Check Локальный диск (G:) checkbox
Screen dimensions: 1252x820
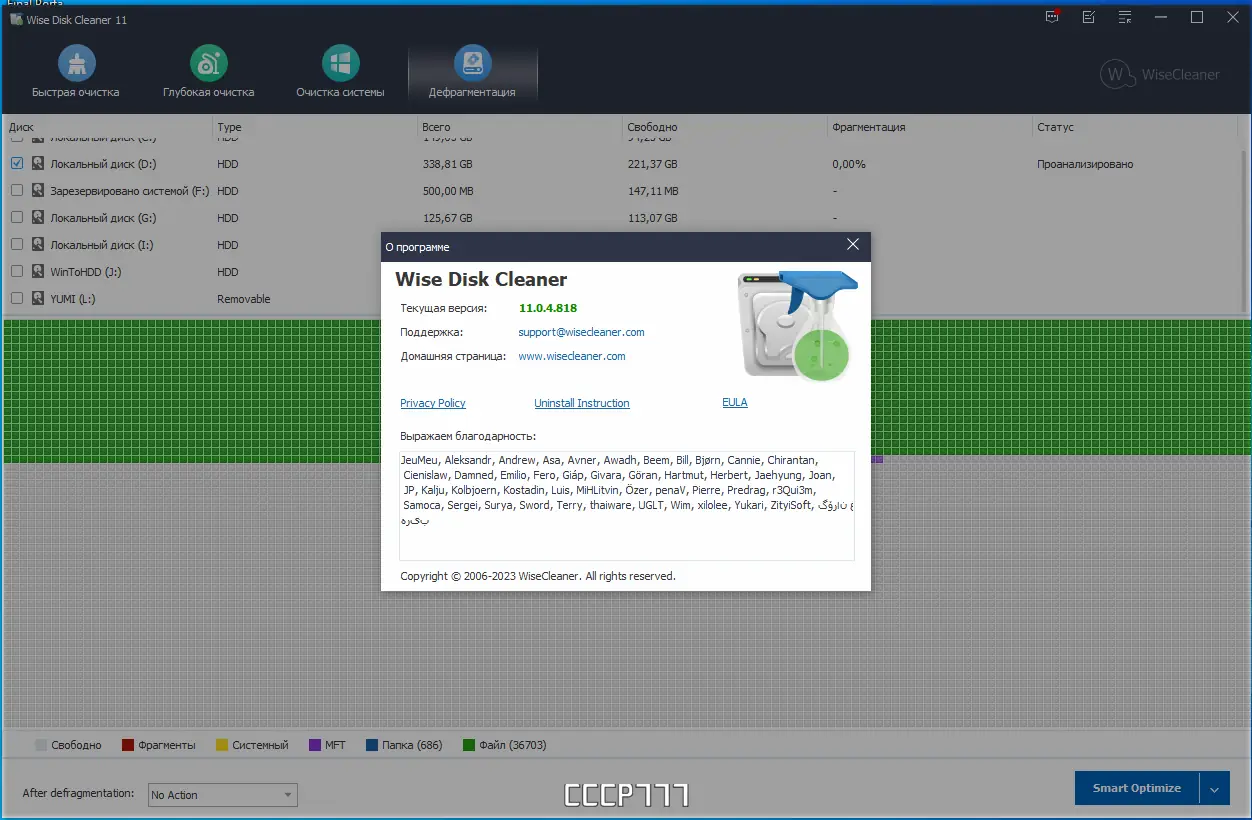[17, 217]
